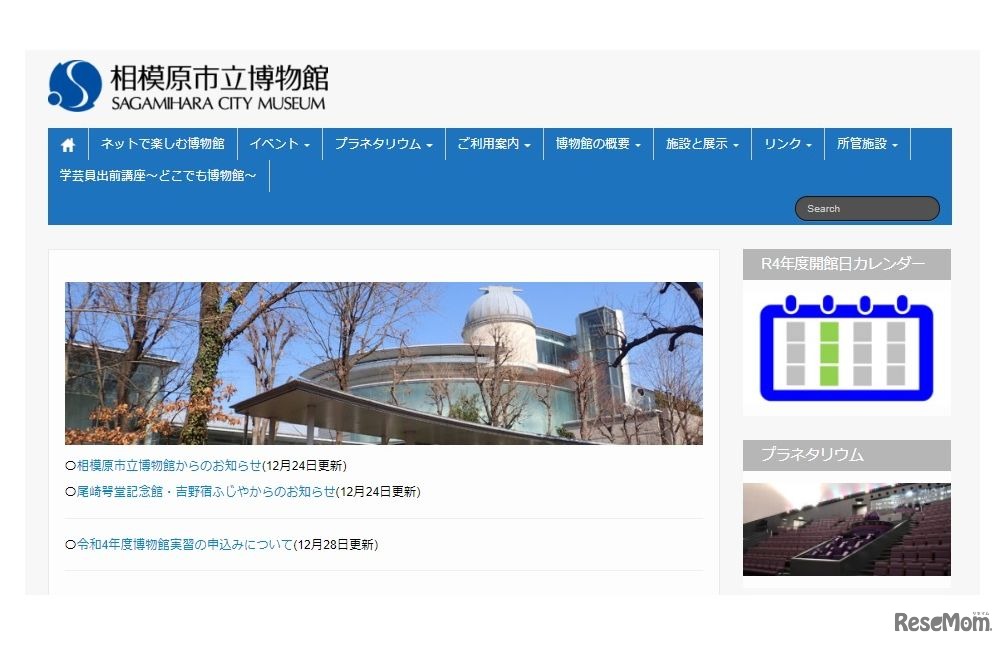This screenshot has height=645, width=1005.
Task: Click the planetarium seating photo thumbnail
Action: coord(845,529)
